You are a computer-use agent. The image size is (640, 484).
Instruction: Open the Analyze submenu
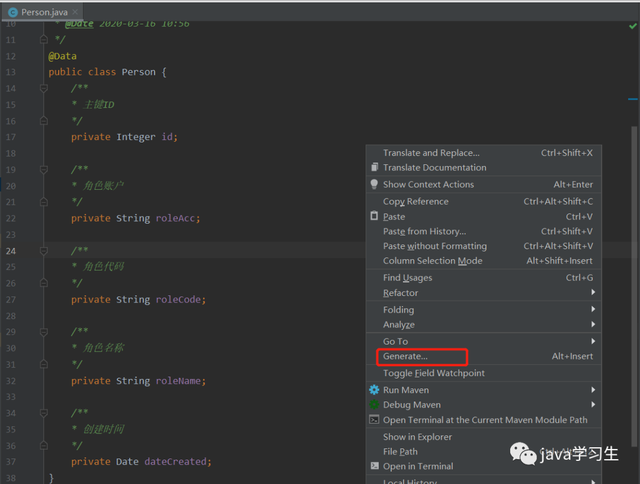point(484,324)
